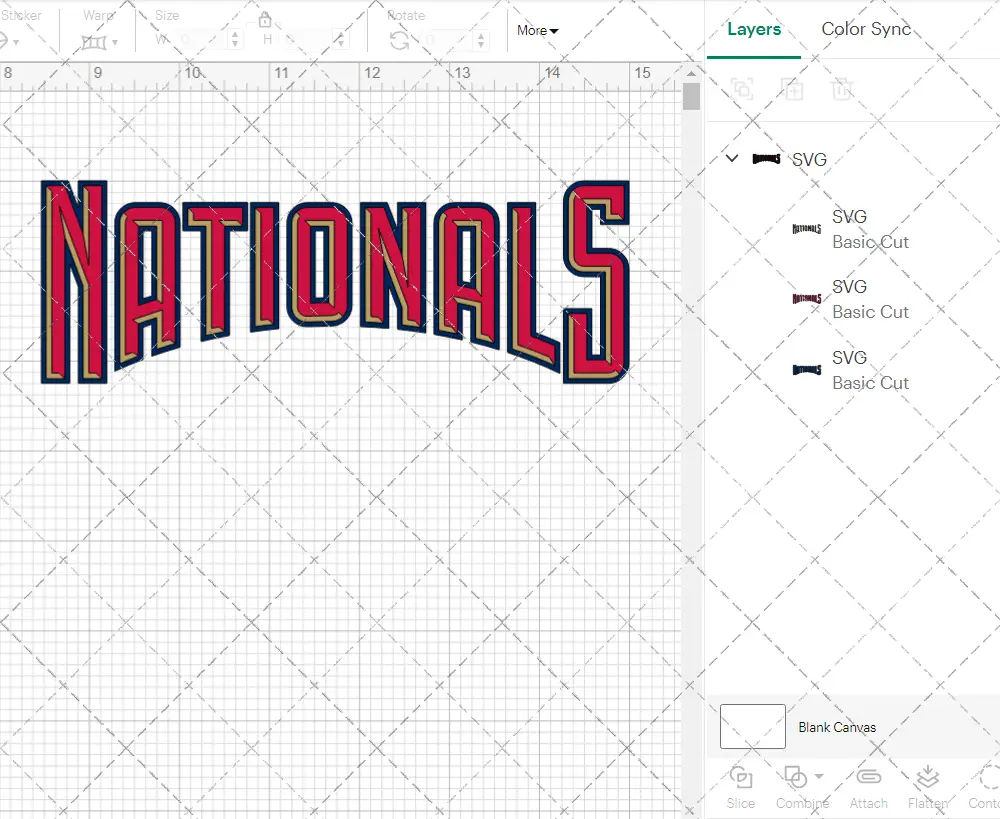
Task: Click the Slice tool icon
Action: click(x=741, y=778)
